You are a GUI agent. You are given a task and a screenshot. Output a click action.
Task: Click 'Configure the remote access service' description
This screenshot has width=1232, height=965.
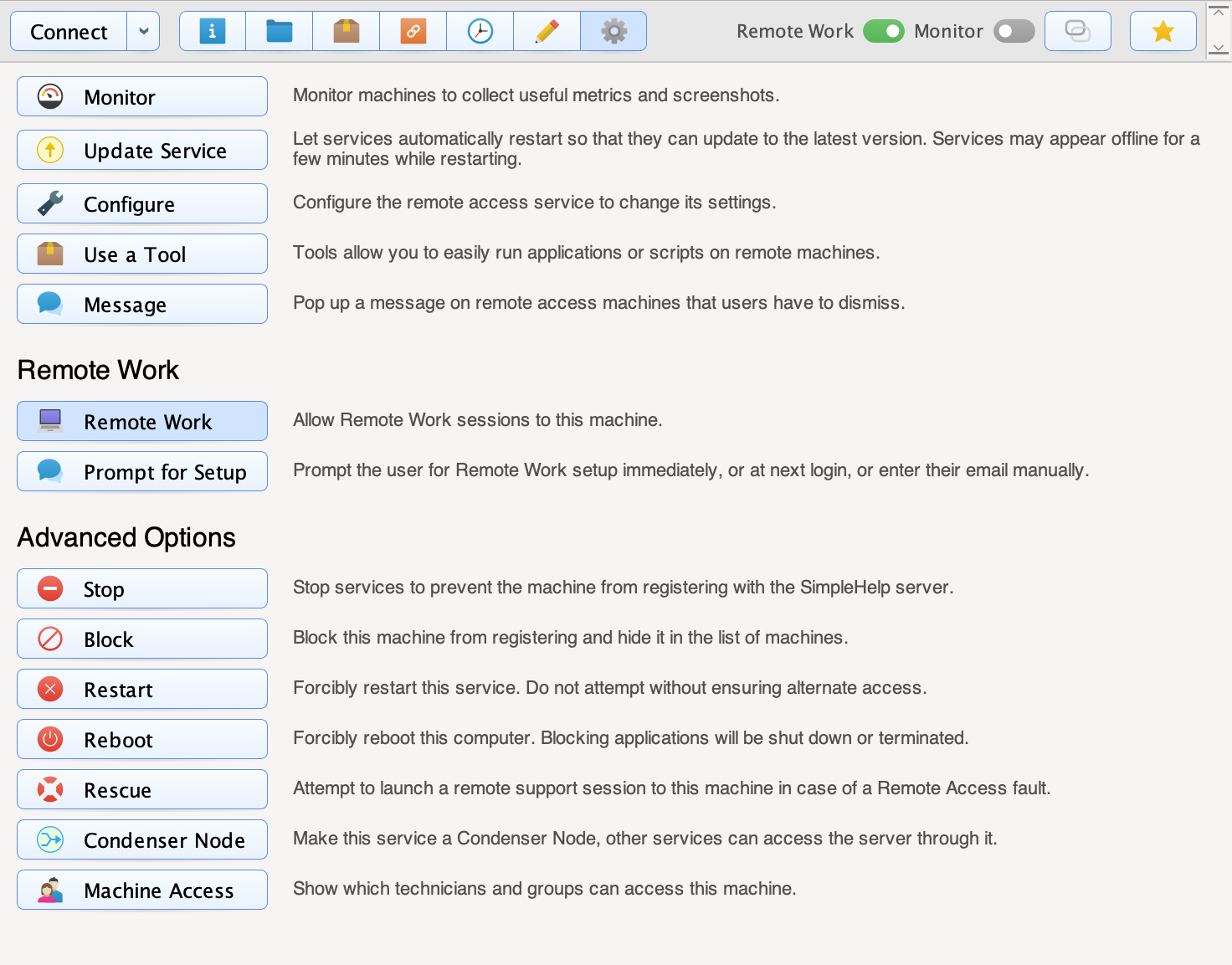[535, 203]
